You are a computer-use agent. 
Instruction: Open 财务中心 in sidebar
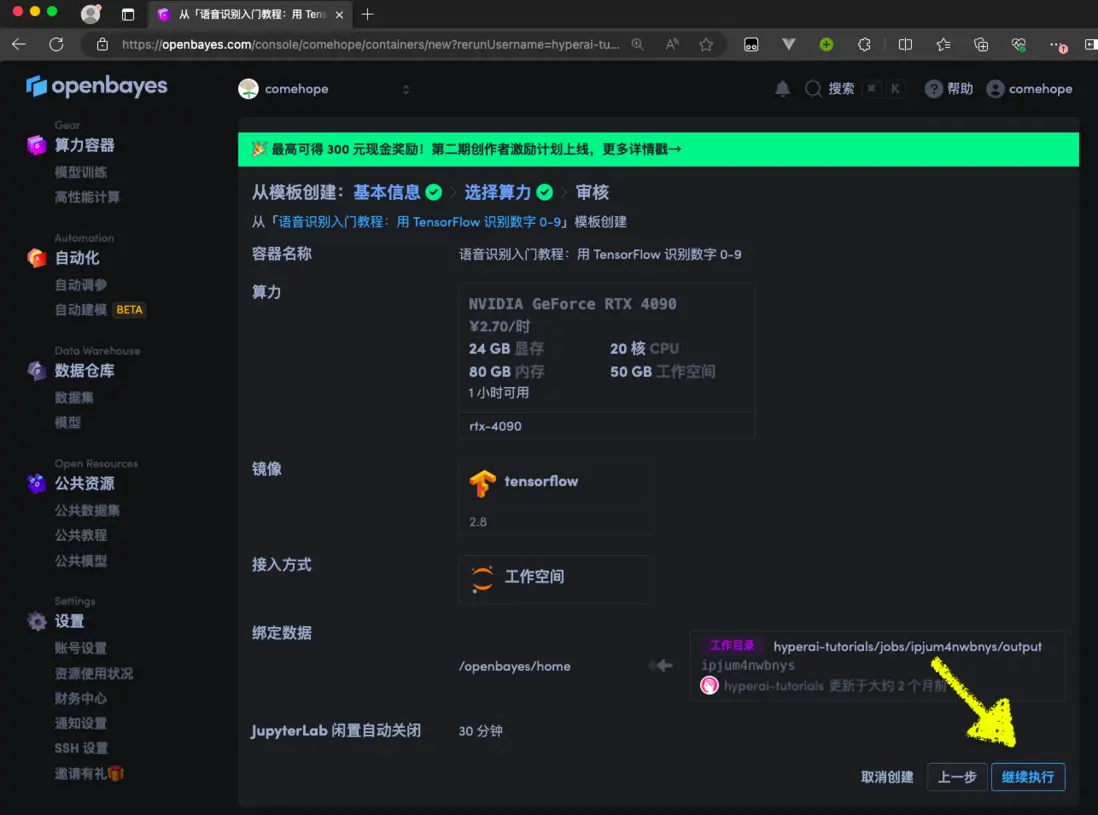click(81, 698)
